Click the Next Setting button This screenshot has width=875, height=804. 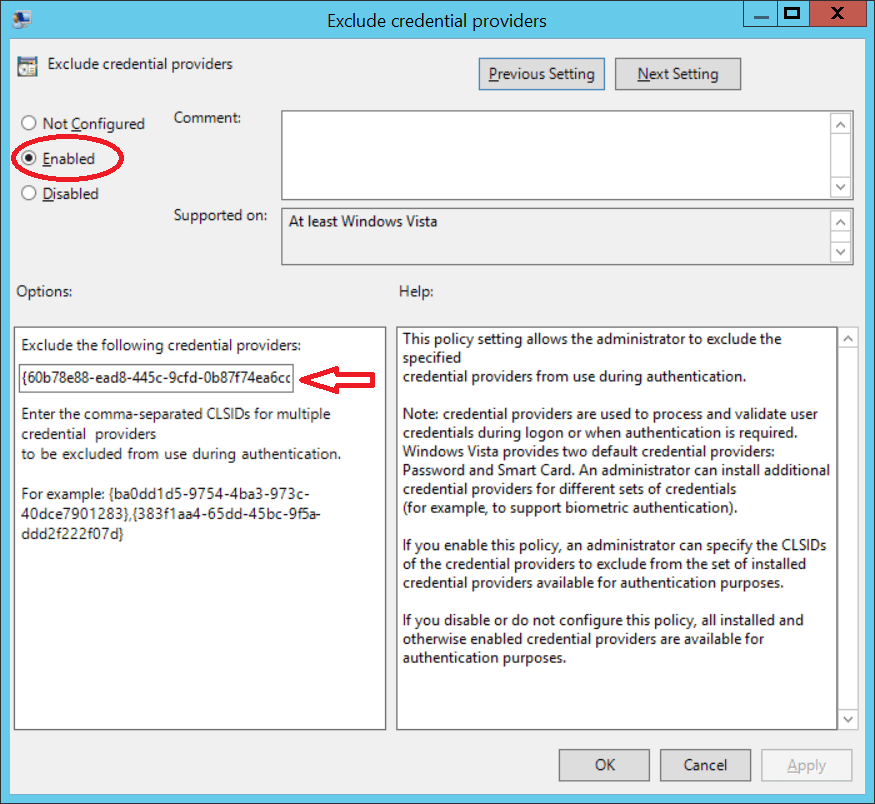pos(677,73)
